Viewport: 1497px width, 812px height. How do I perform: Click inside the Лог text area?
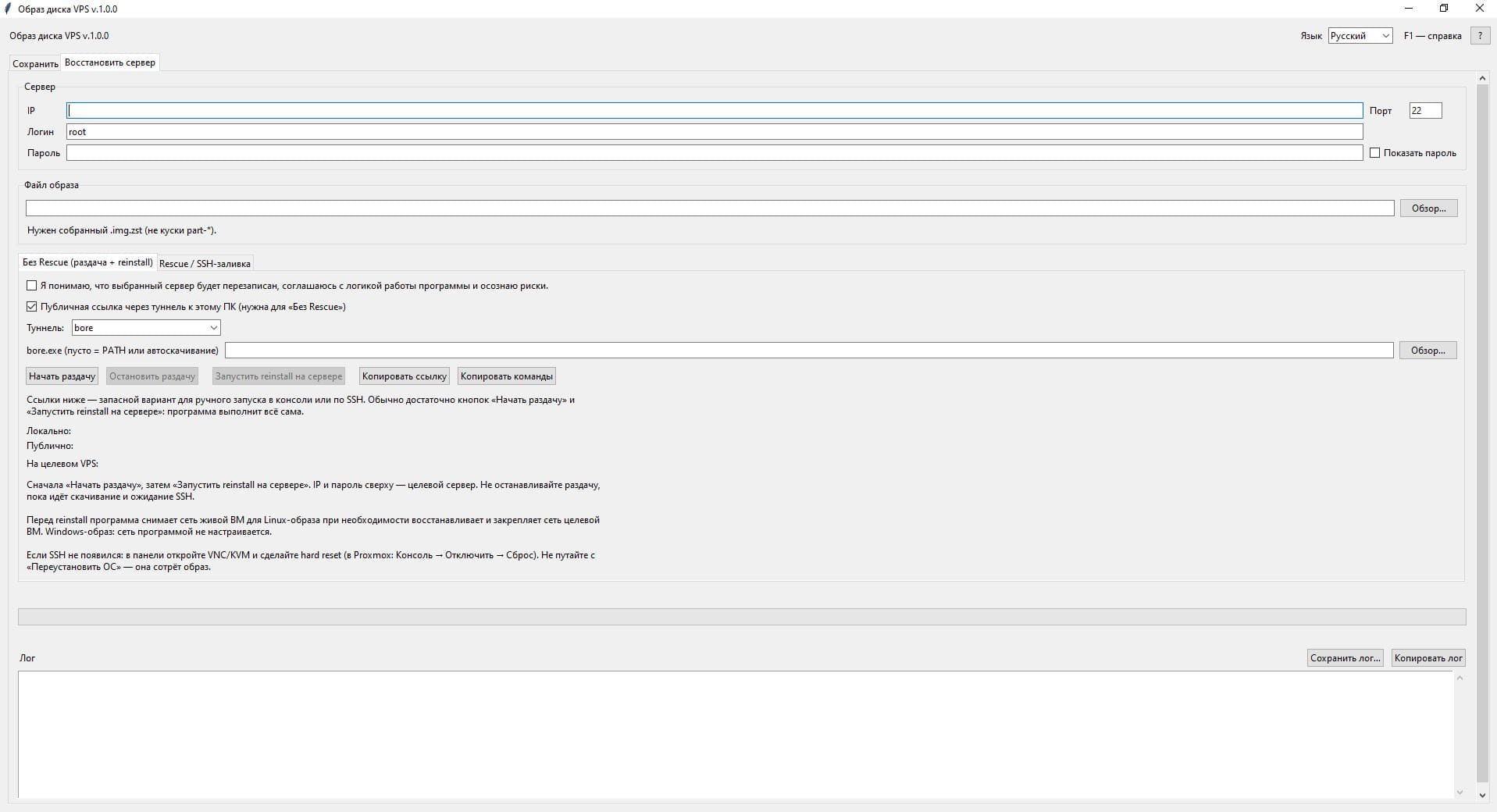pos(736,735)
